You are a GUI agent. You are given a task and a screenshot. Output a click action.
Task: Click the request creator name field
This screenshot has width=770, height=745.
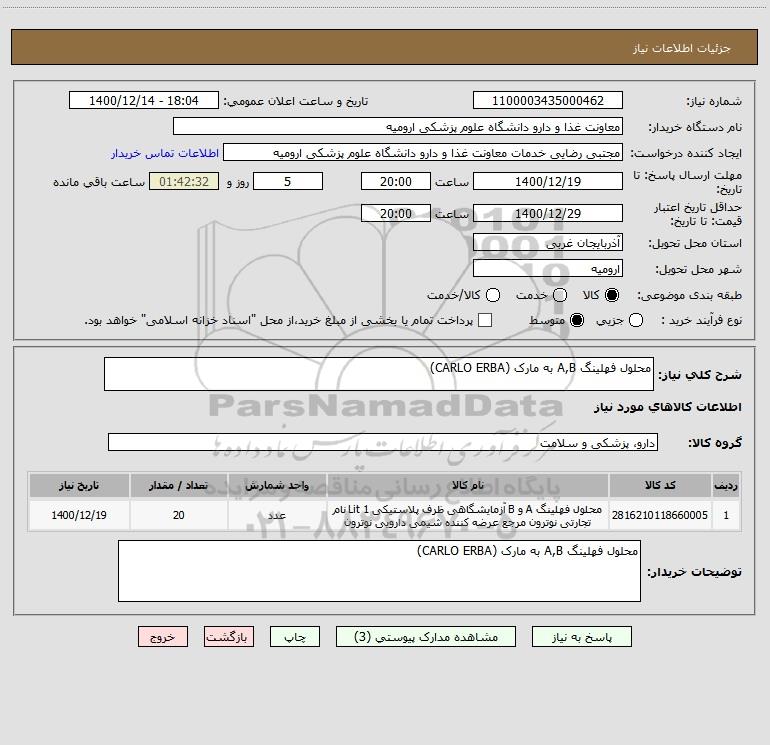[423, 153]
